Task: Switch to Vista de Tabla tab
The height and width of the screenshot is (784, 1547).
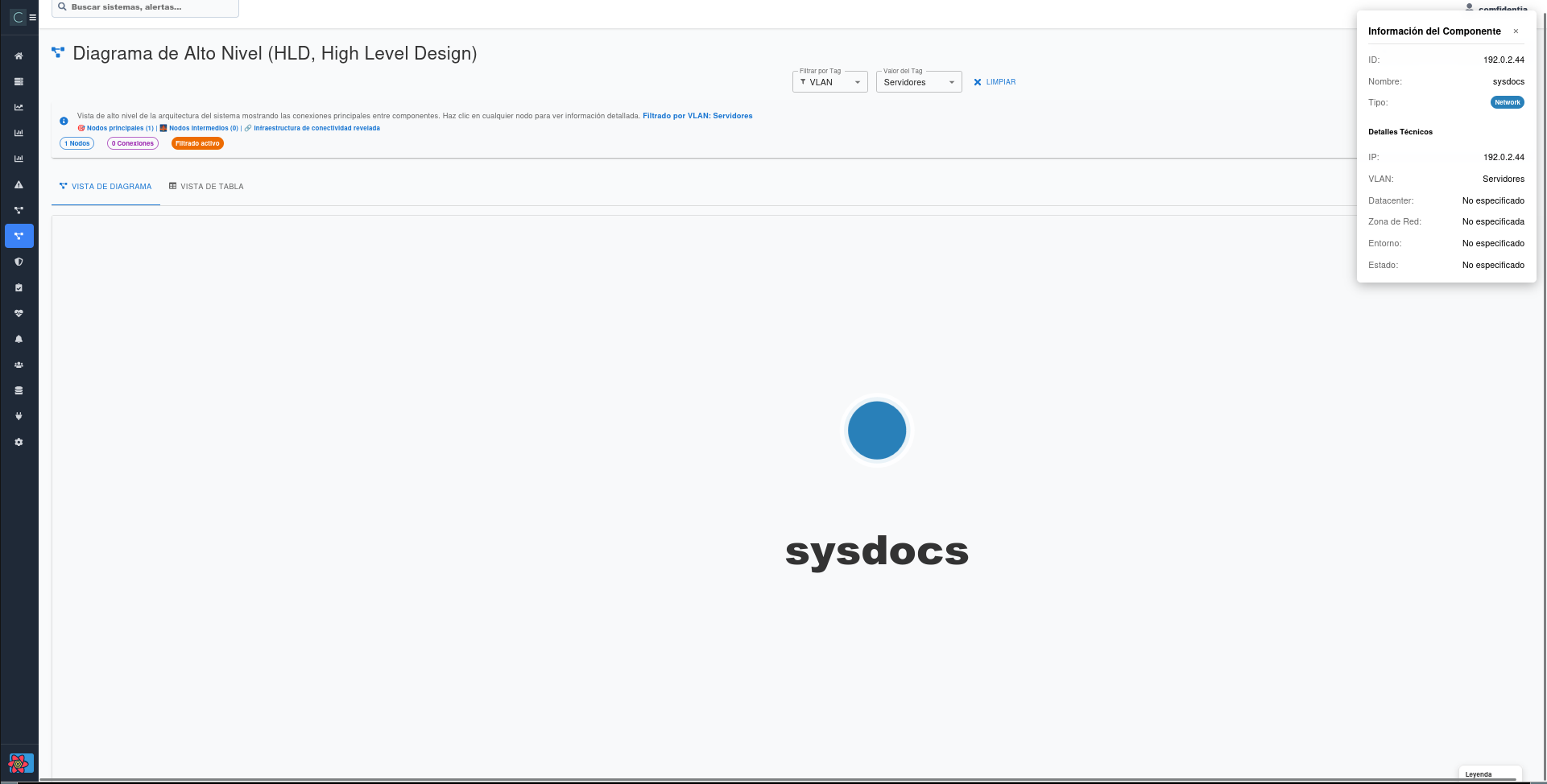Action: 206,187
